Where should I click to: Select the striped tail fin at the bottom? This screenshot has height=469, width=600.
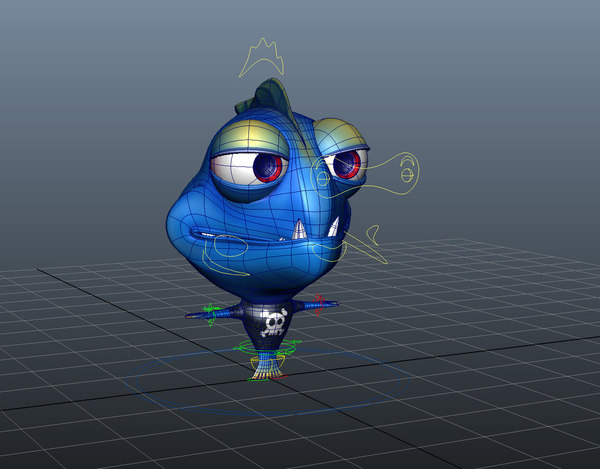pos(264,369)
